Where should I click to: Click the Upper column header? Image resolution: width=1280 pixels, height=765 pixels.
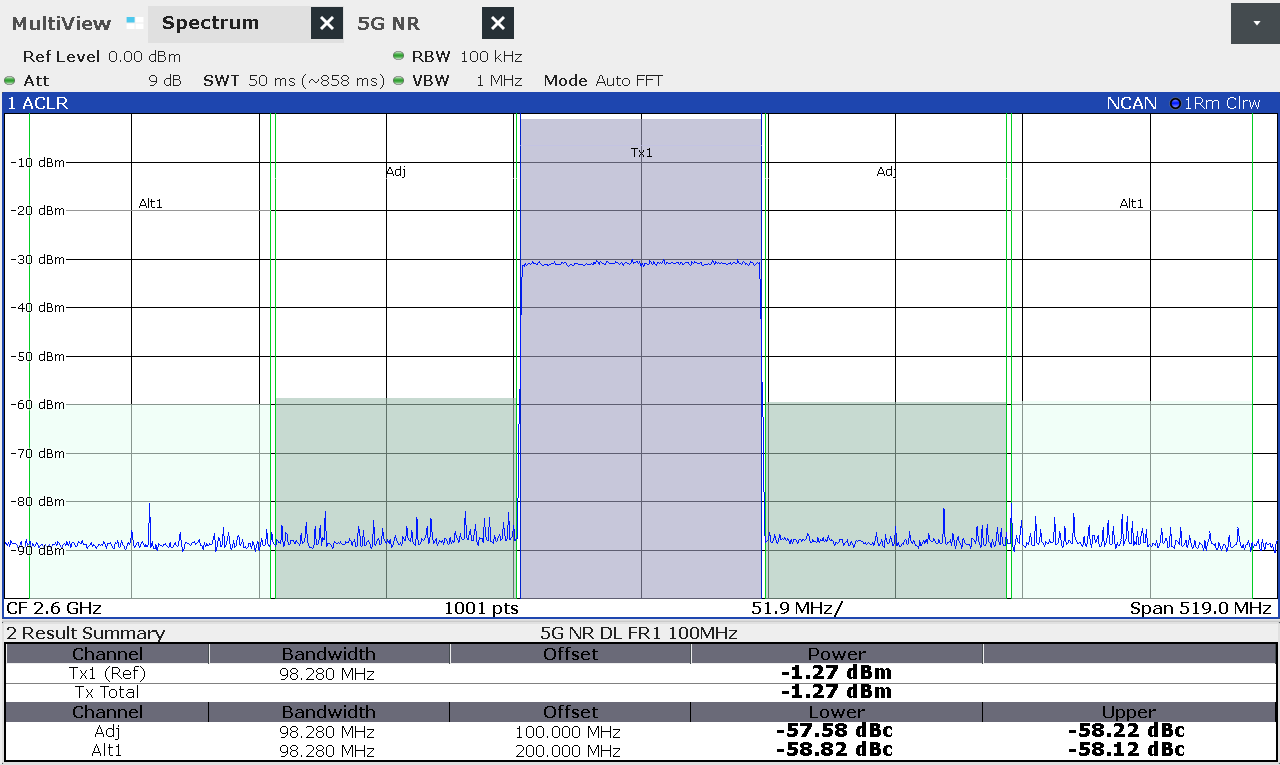(1128, 712)
